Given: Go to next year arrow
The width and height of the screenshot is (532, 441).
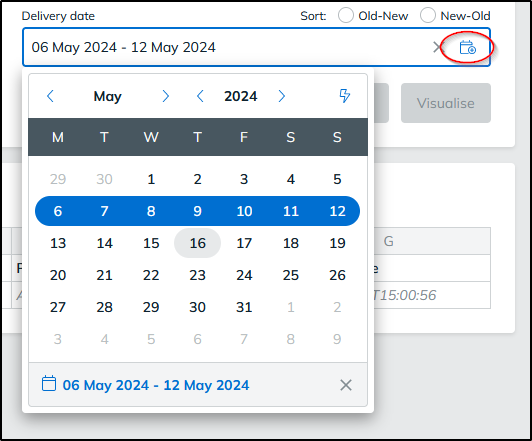Looking at the screenshot, I should point(282,96).
